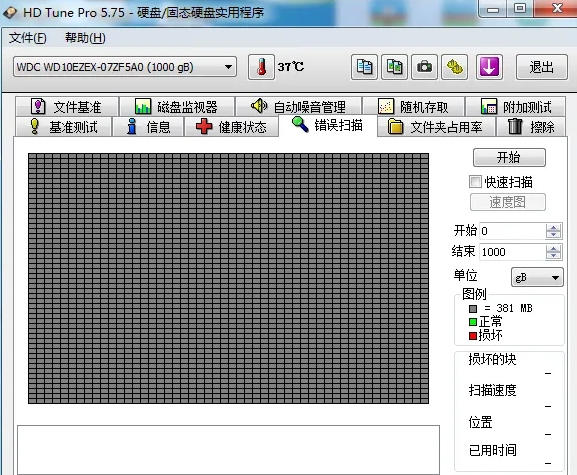Switch to the 基准测试 benchmark tab
Screen dimensions: 577x475
click(64, 127)
